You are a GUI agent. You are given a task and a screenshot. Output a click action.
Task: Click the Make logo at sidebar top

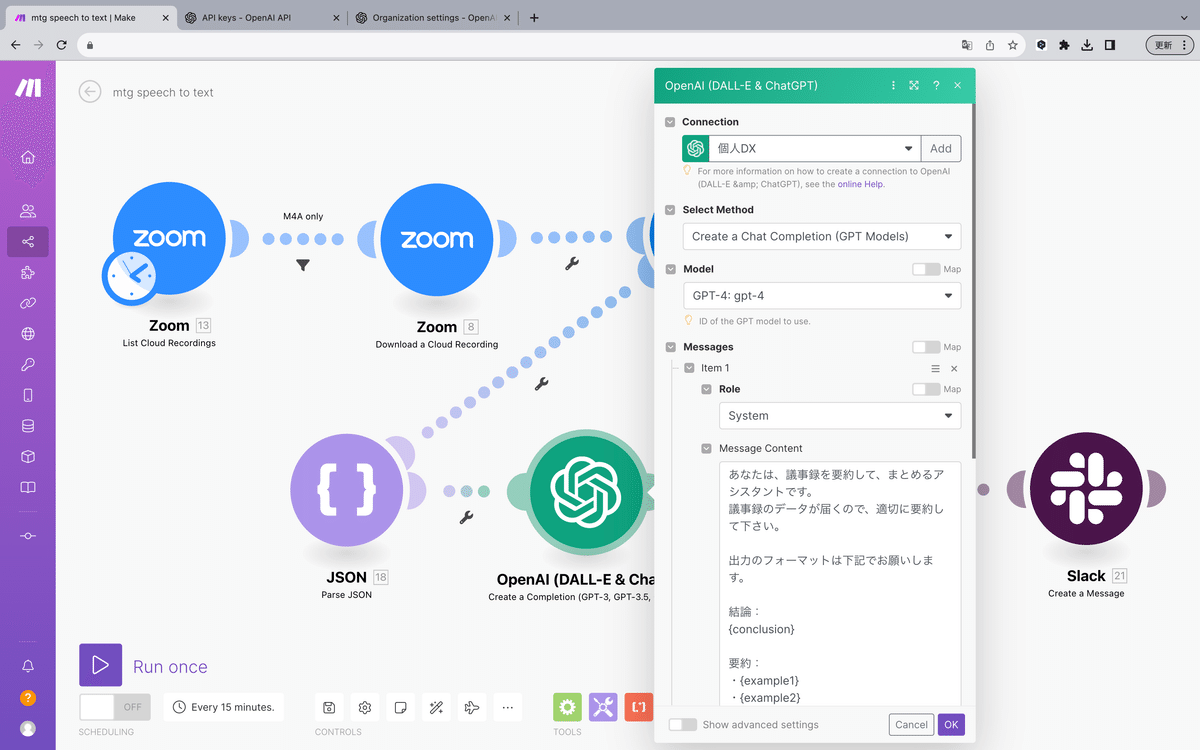pos(28,88)
